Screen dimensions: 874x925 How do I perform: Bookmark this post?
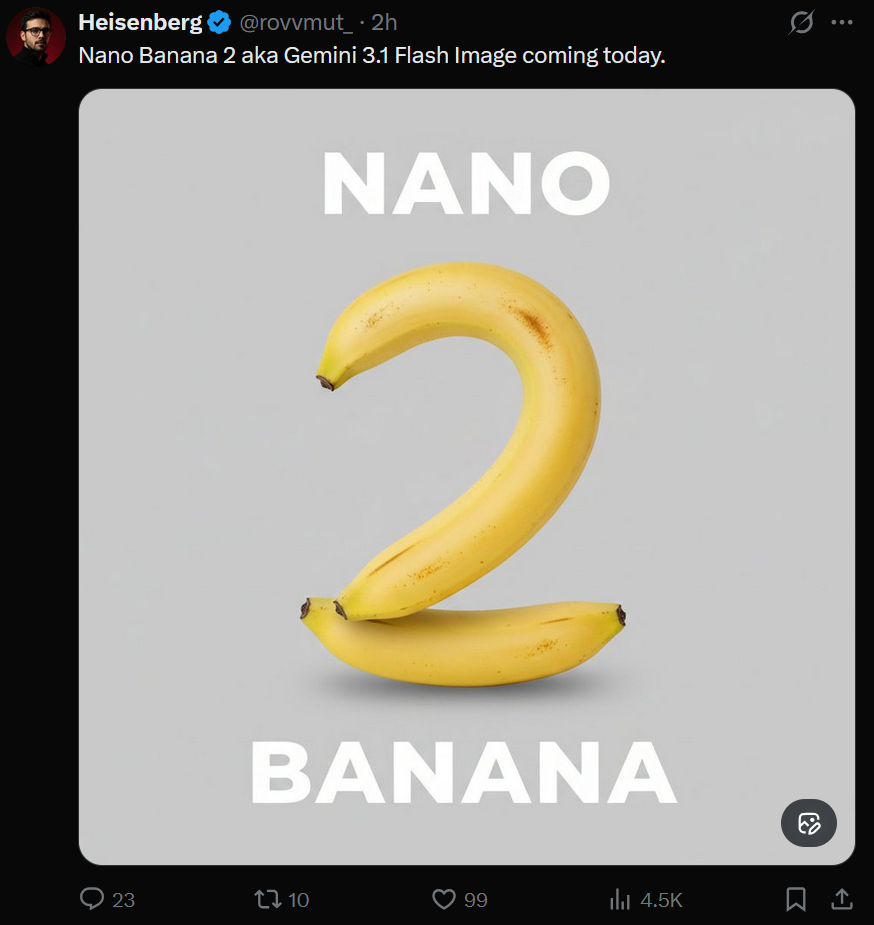pos(796,900)
